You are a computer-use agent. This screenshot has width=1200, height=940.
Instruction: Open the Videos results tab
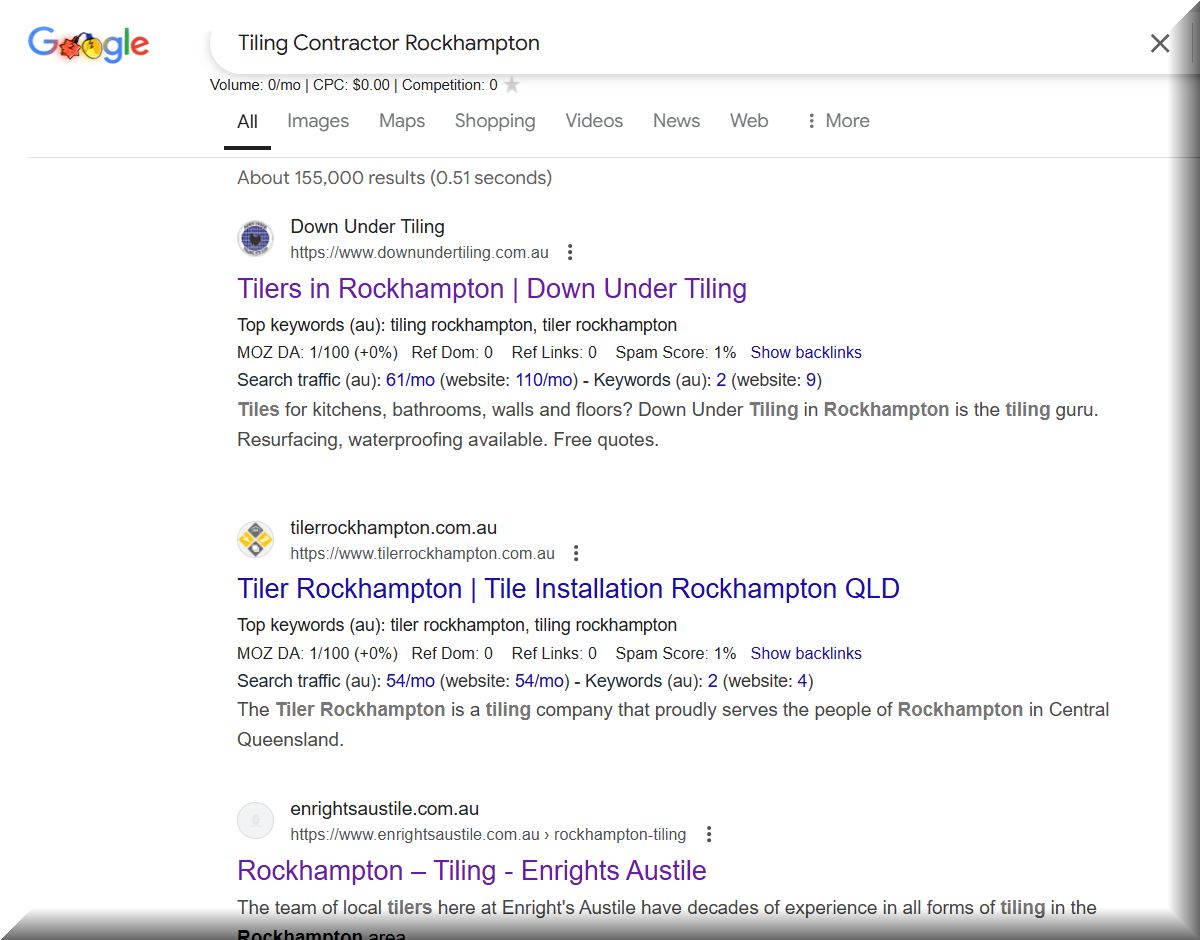point(594,121)
